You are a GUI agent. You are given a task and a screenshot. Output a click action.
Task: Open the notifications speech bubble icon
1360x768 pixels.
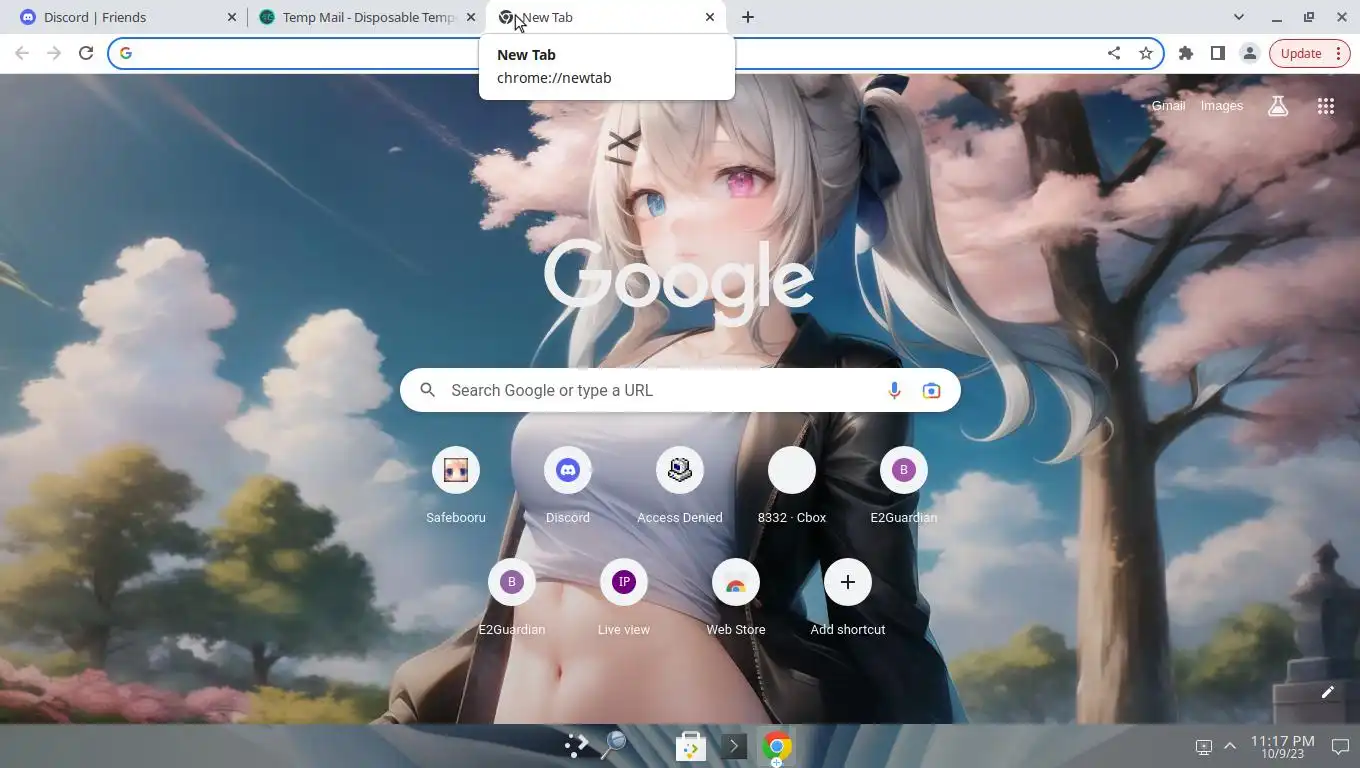click(x=1339, y=746)
